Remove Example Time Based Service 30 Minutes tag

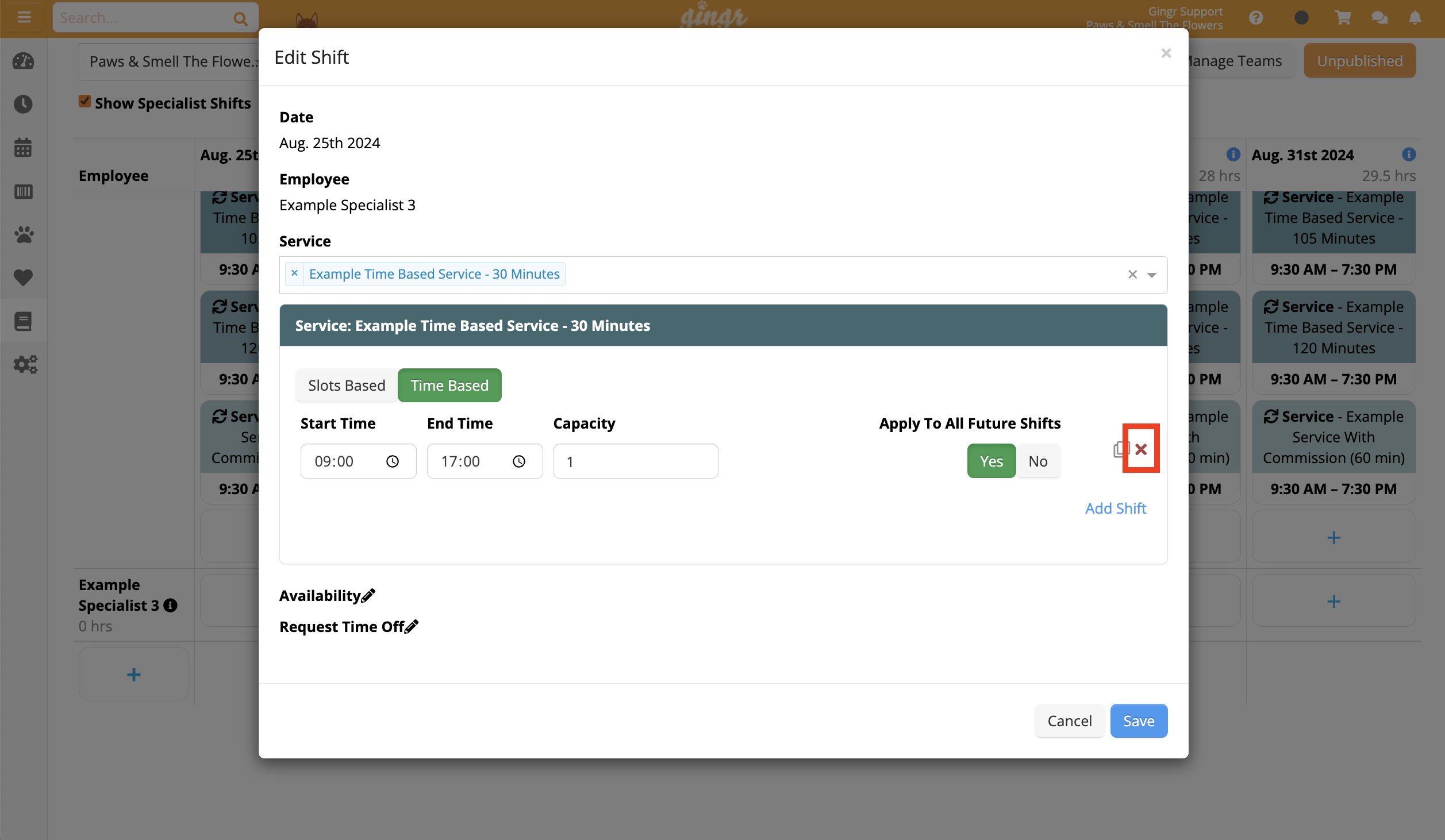tap(295, 273)
